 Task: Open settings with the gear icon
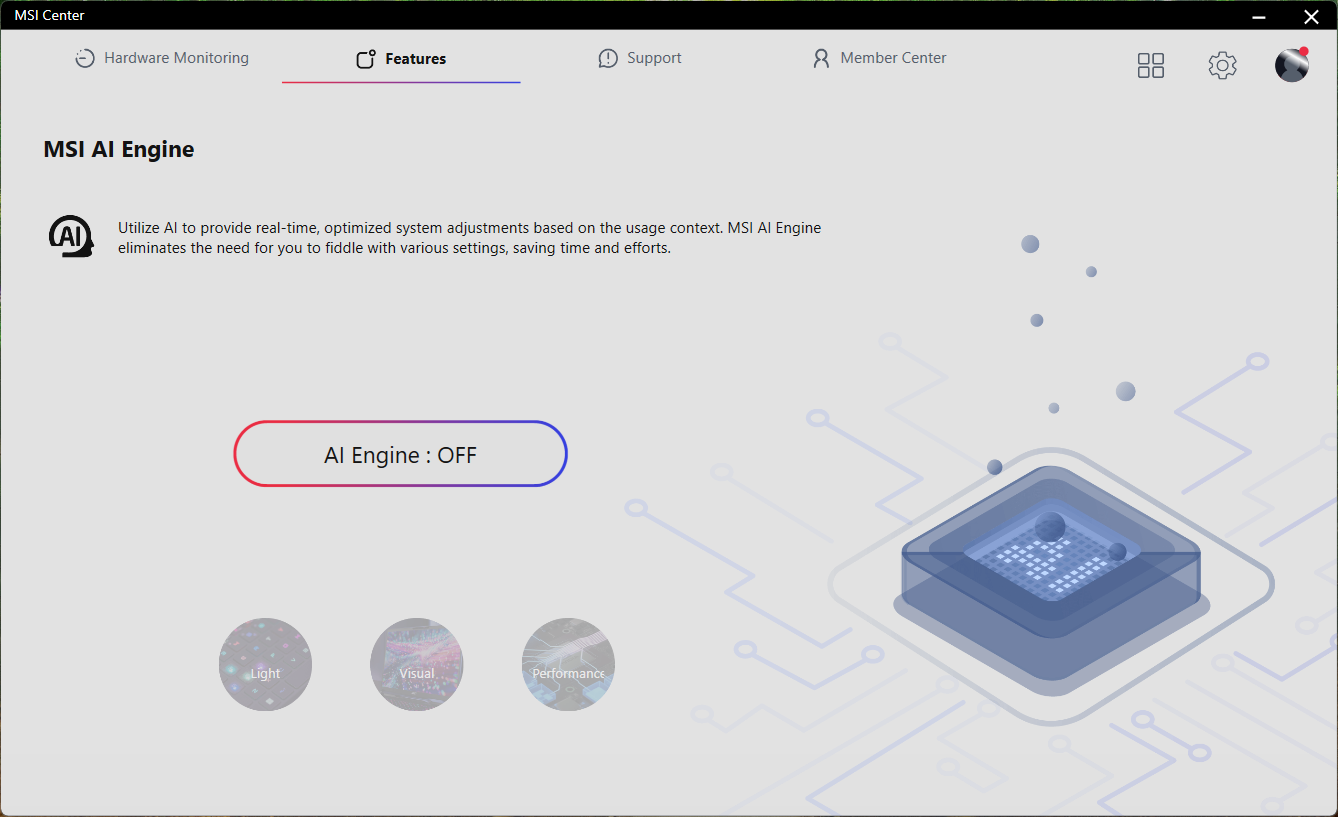click(1222, 65)
